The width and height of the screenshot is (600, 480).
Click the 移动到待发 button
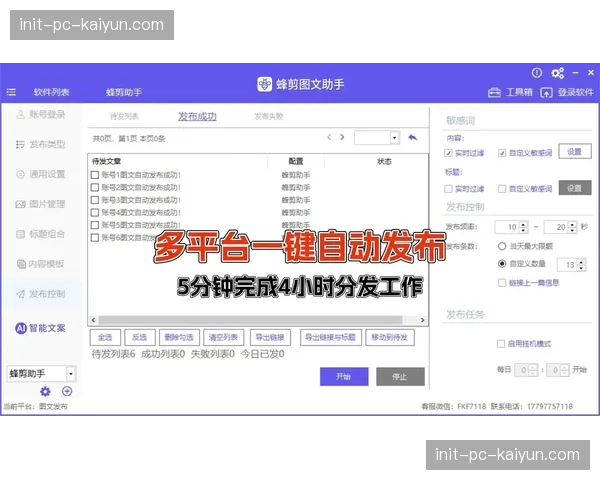coord(390,337)
